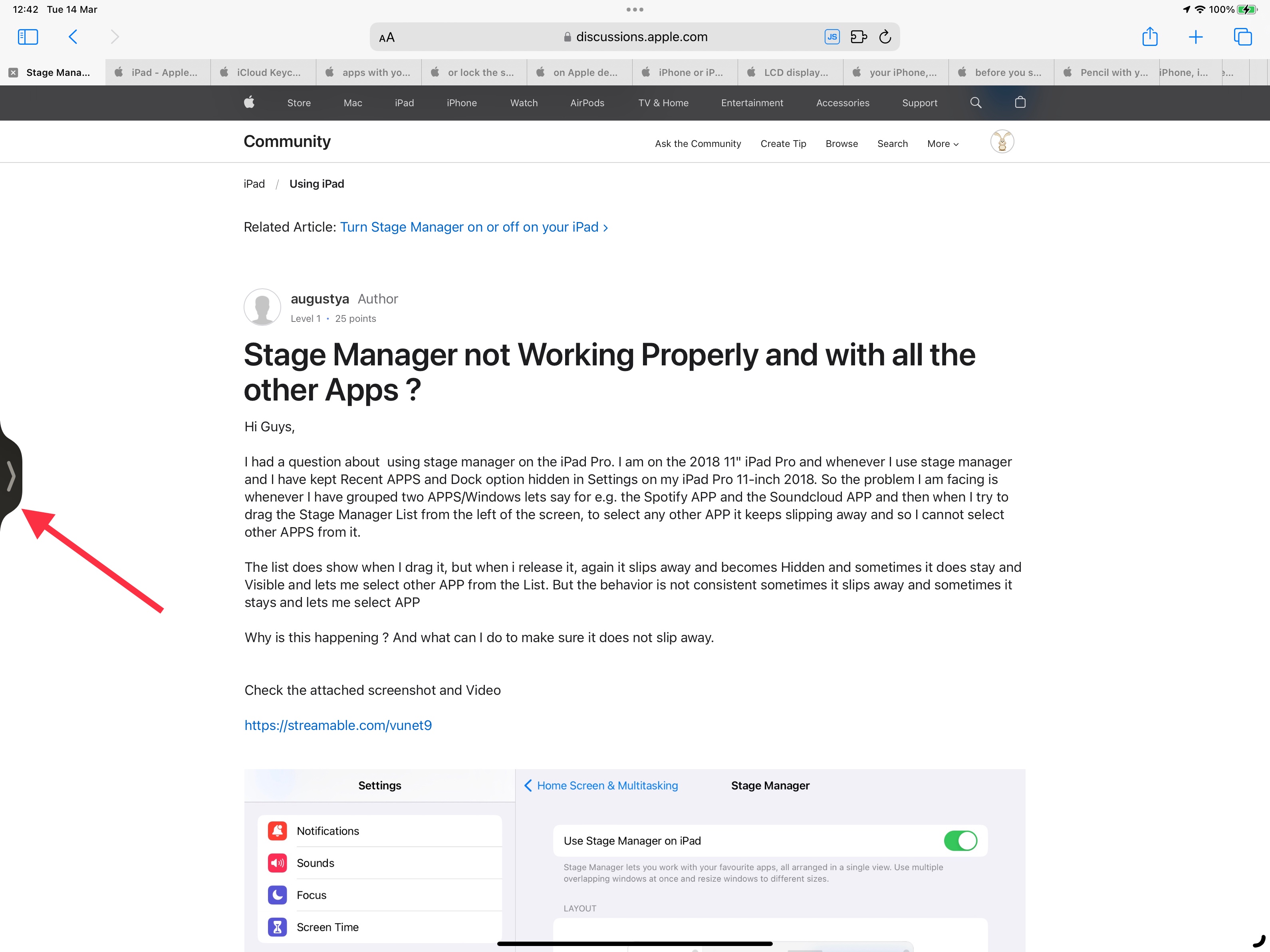This screenshot has width=1270, height=952.
Task: Open the AA page settings menu
Action: (387, 38)
